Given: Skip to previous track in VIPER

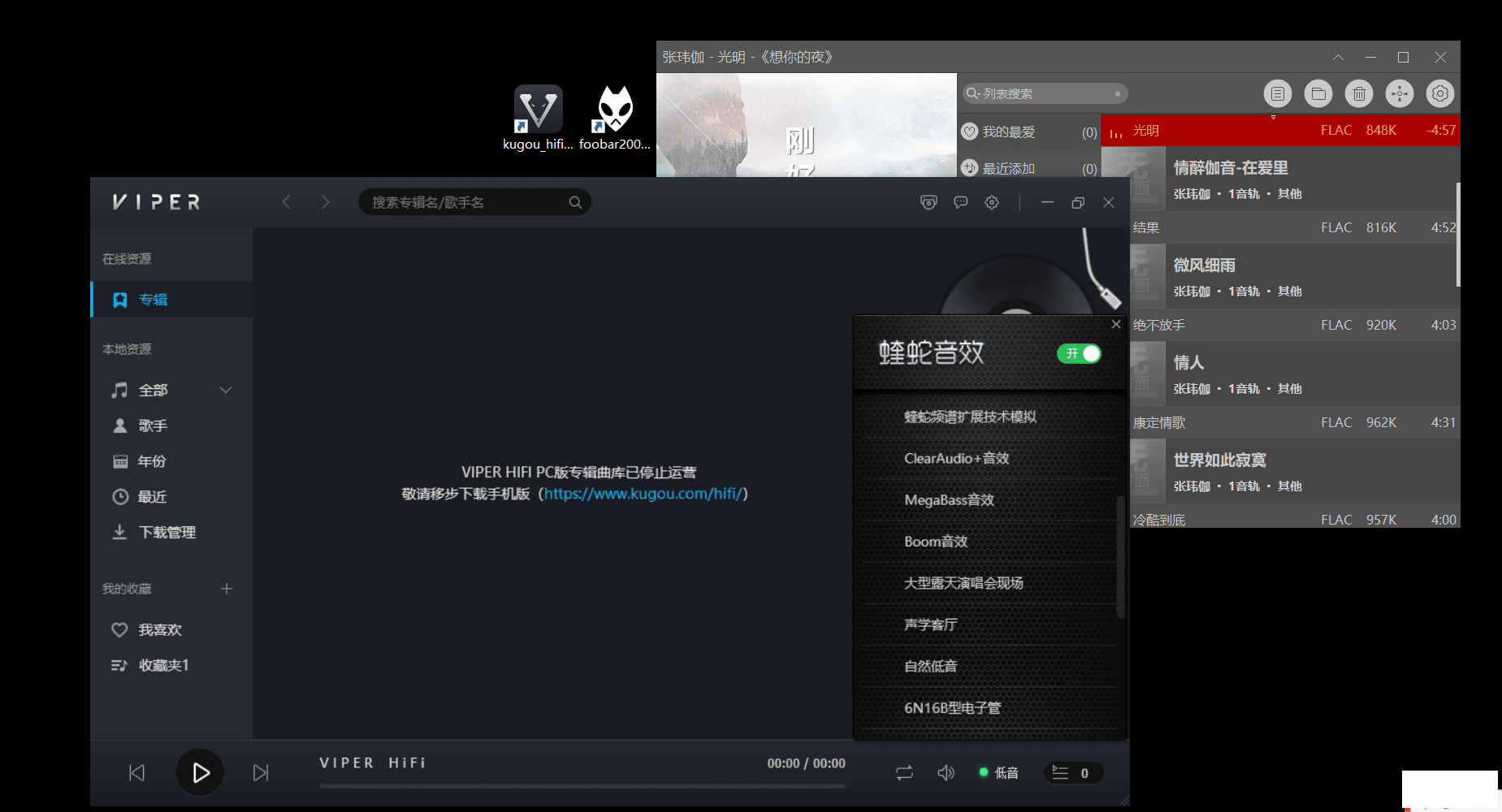Looking at the screenshot, I should (137, 772).
